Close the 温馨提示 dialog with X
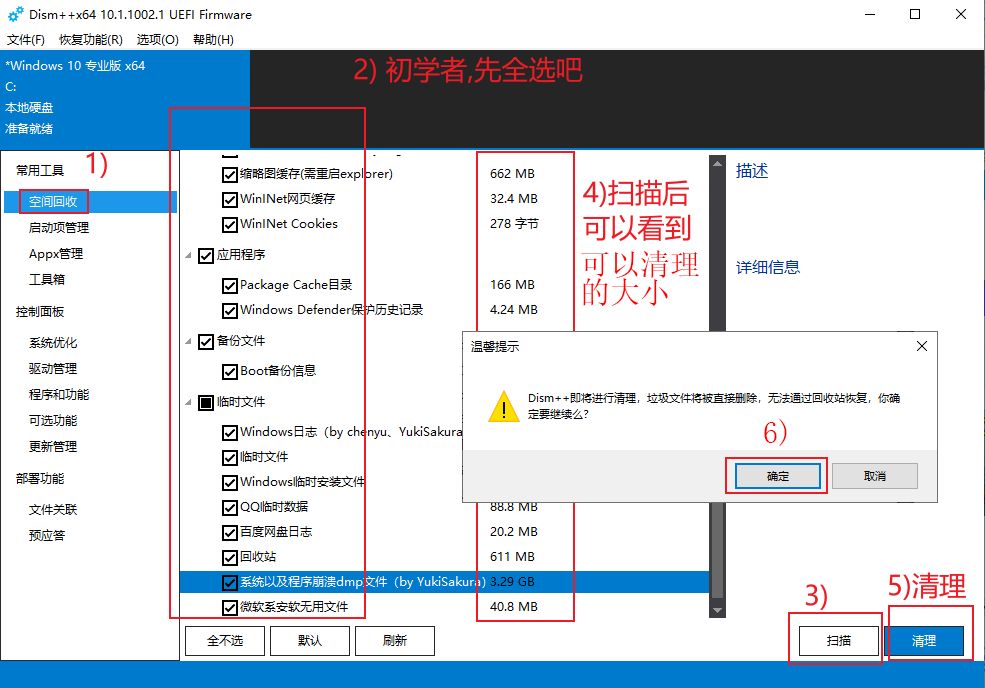Screen dimensions: 985x688 click(x=922, y=346)
